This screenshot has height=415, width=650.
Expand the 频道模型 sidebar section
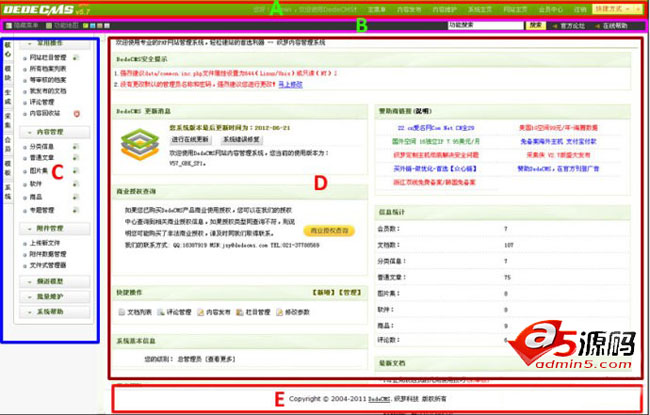(54, 282)
